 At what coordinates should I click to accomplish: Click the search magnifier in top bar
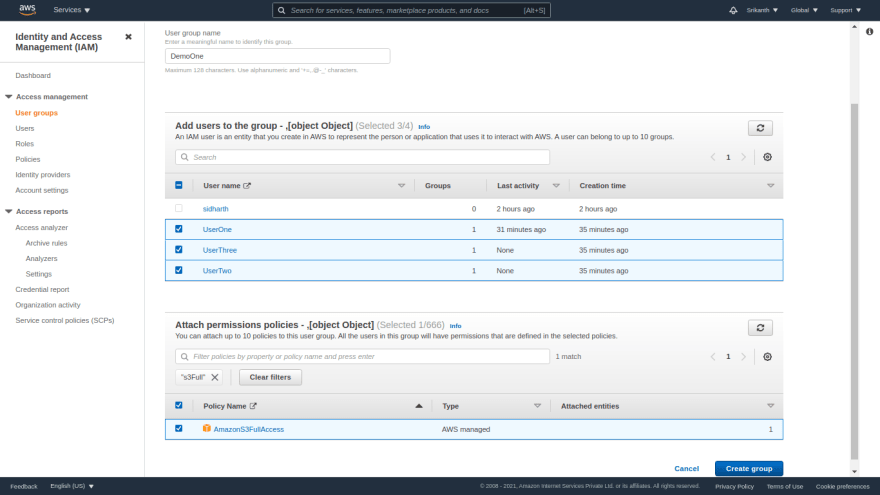click(282, 10)
